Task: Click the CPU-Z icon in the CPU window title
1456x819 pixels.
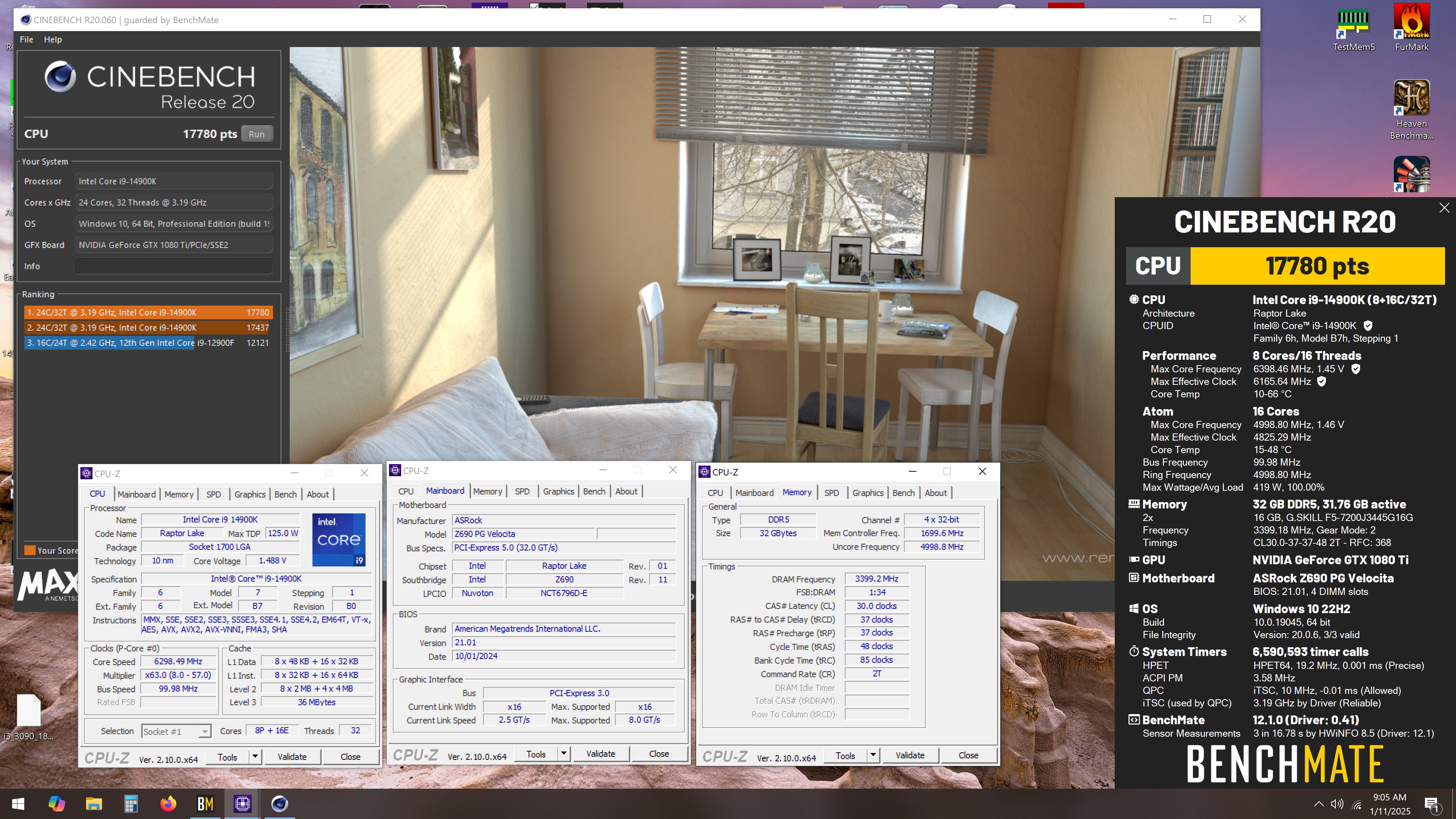Action: pyautogui.click(x=86, y=473)
